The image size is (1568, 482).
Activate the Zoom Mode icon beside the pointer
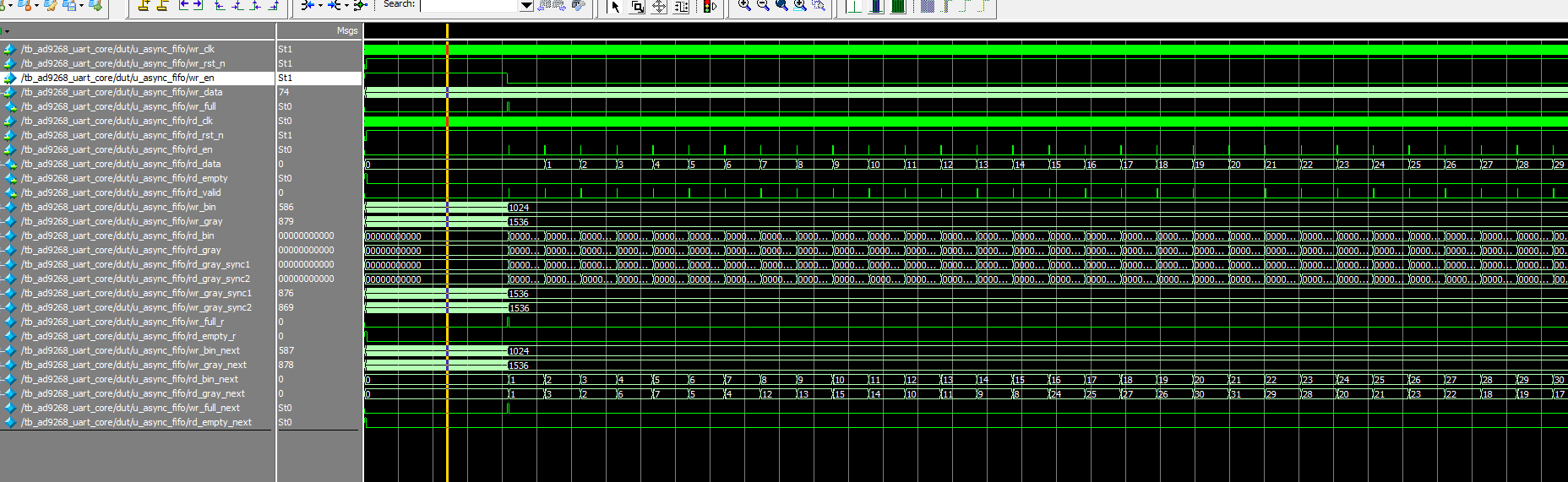pyautogui.click(x=637, y=6)
